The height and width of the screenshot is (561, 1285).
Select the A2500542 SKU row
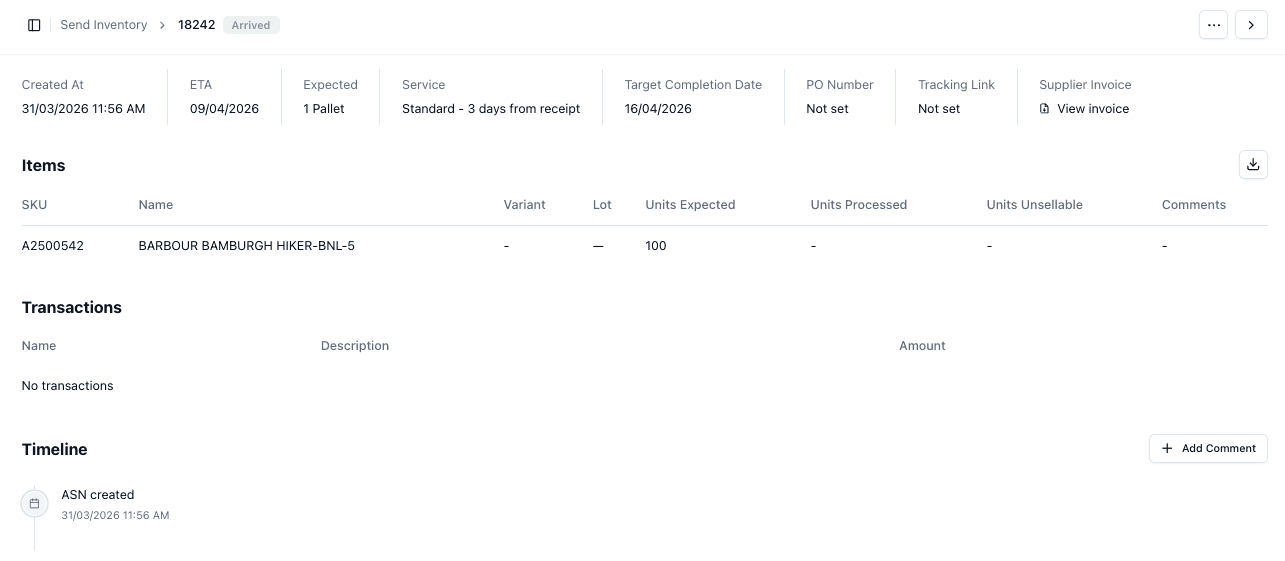click(x=53, y=246)
